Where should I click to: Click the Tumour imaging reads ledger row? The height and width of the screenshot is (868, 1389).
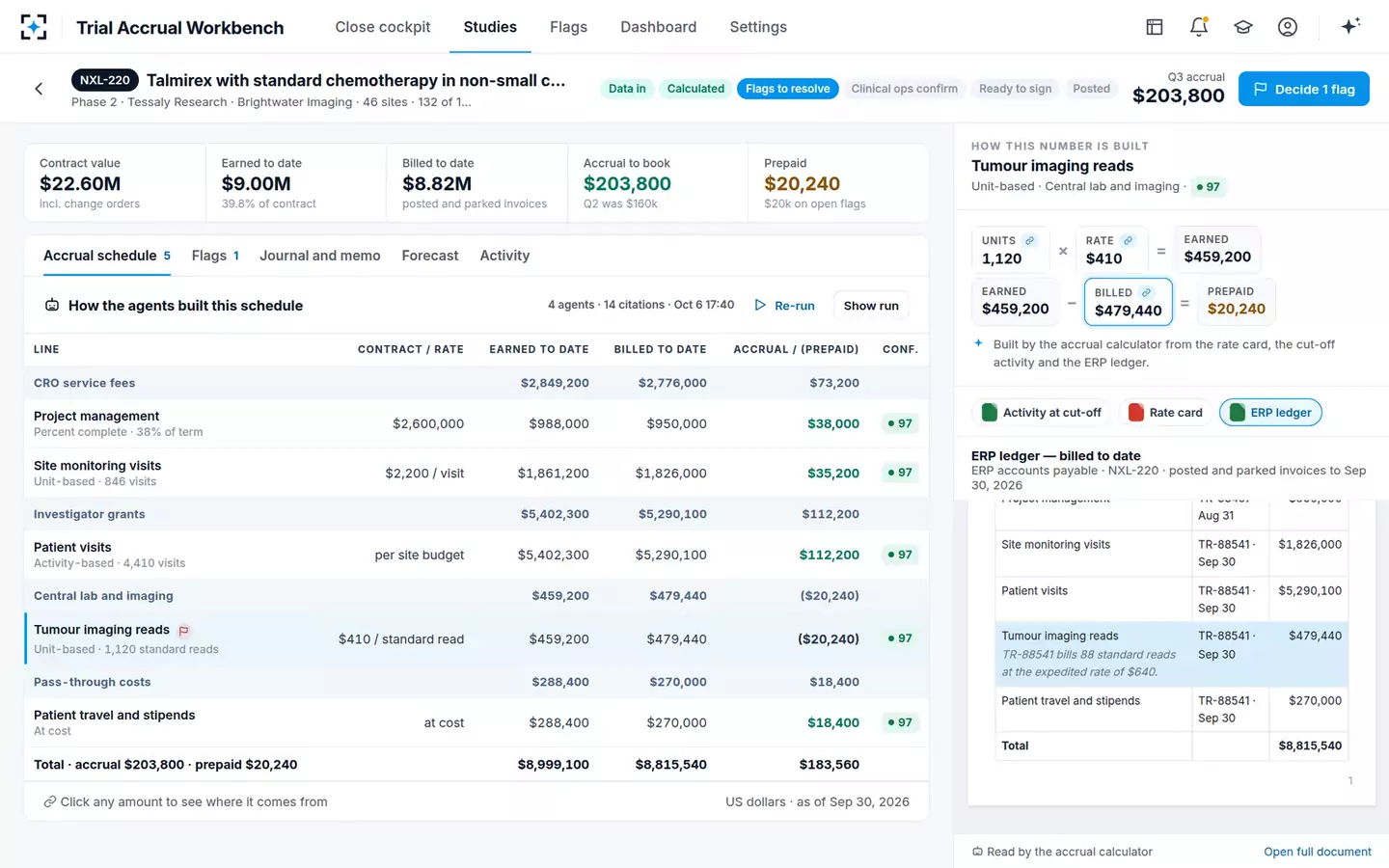1172,654
